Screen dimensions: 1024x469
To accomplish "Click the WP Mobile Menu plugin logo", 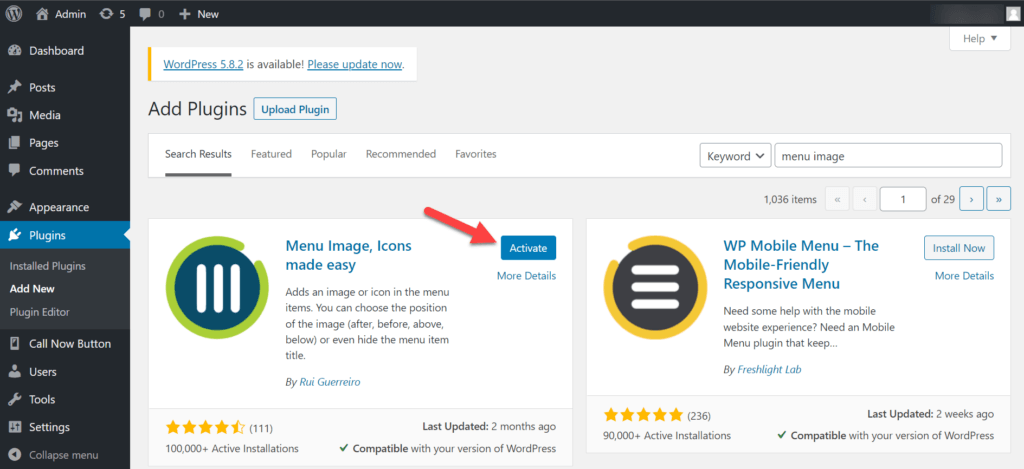I will click(654, 287).
